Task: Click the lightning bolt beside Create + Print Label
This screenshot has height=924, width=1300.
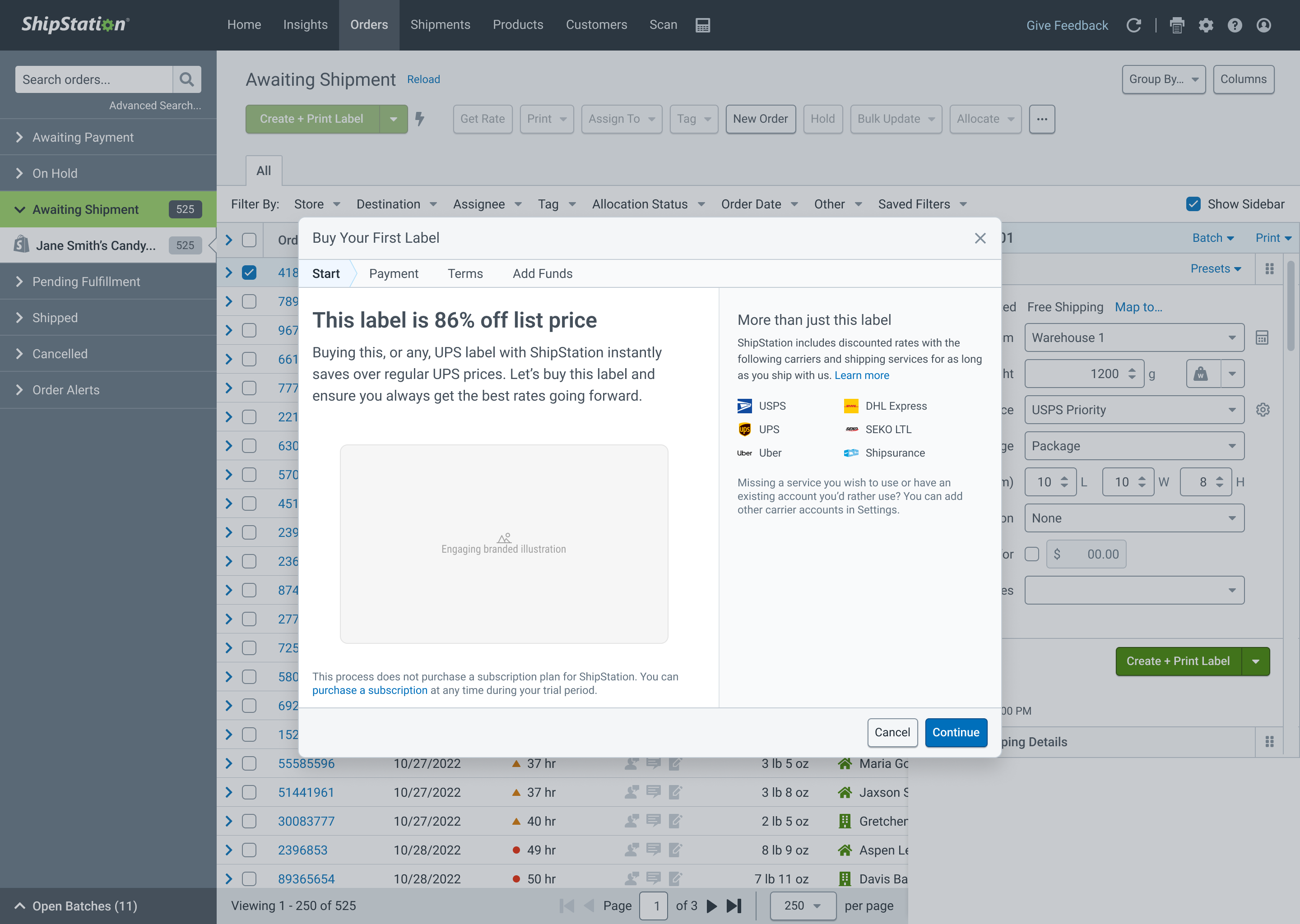Action: click(421, 120)
